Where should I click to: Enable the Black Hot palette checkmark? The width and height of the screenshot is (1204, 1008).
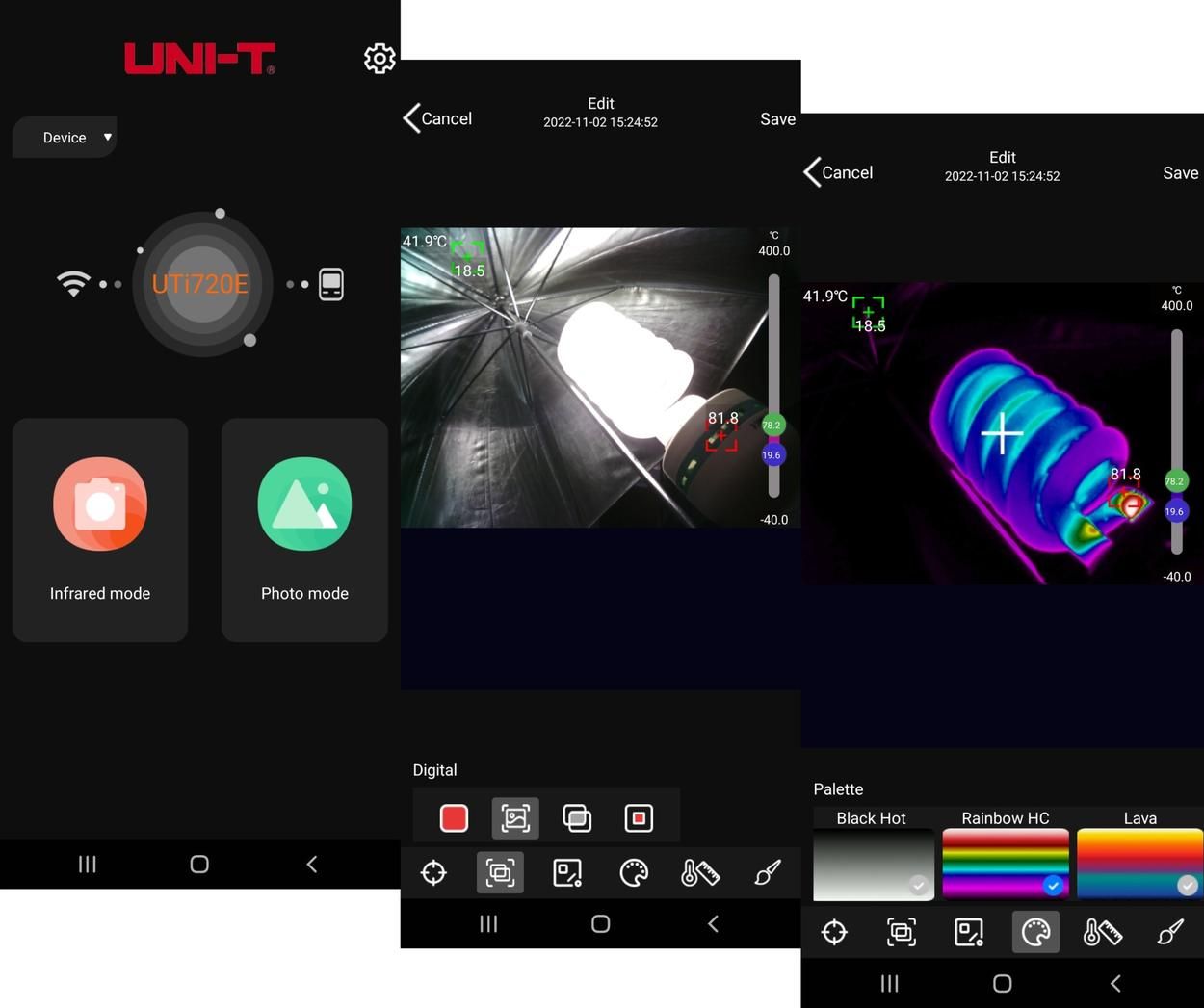click(918, 885)
